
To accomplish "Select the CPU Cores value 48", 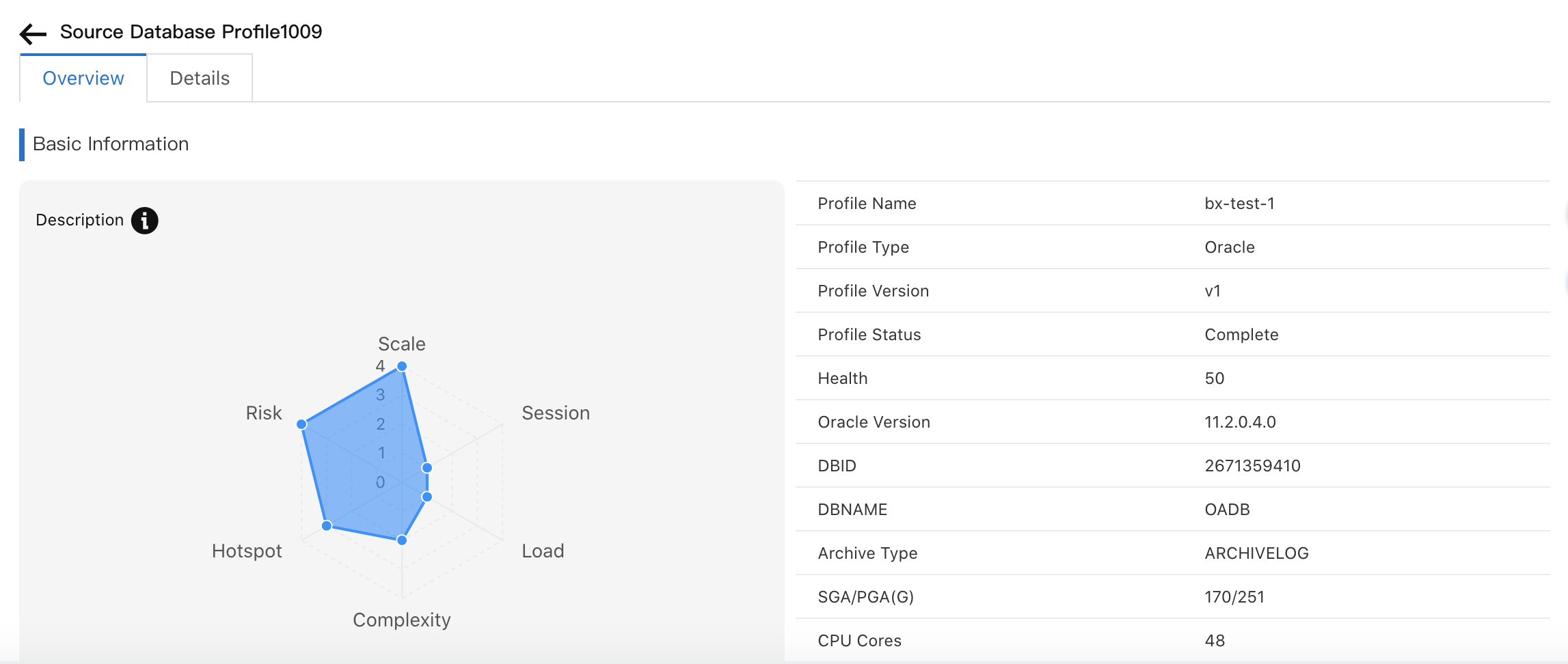I will [1215, 641].
